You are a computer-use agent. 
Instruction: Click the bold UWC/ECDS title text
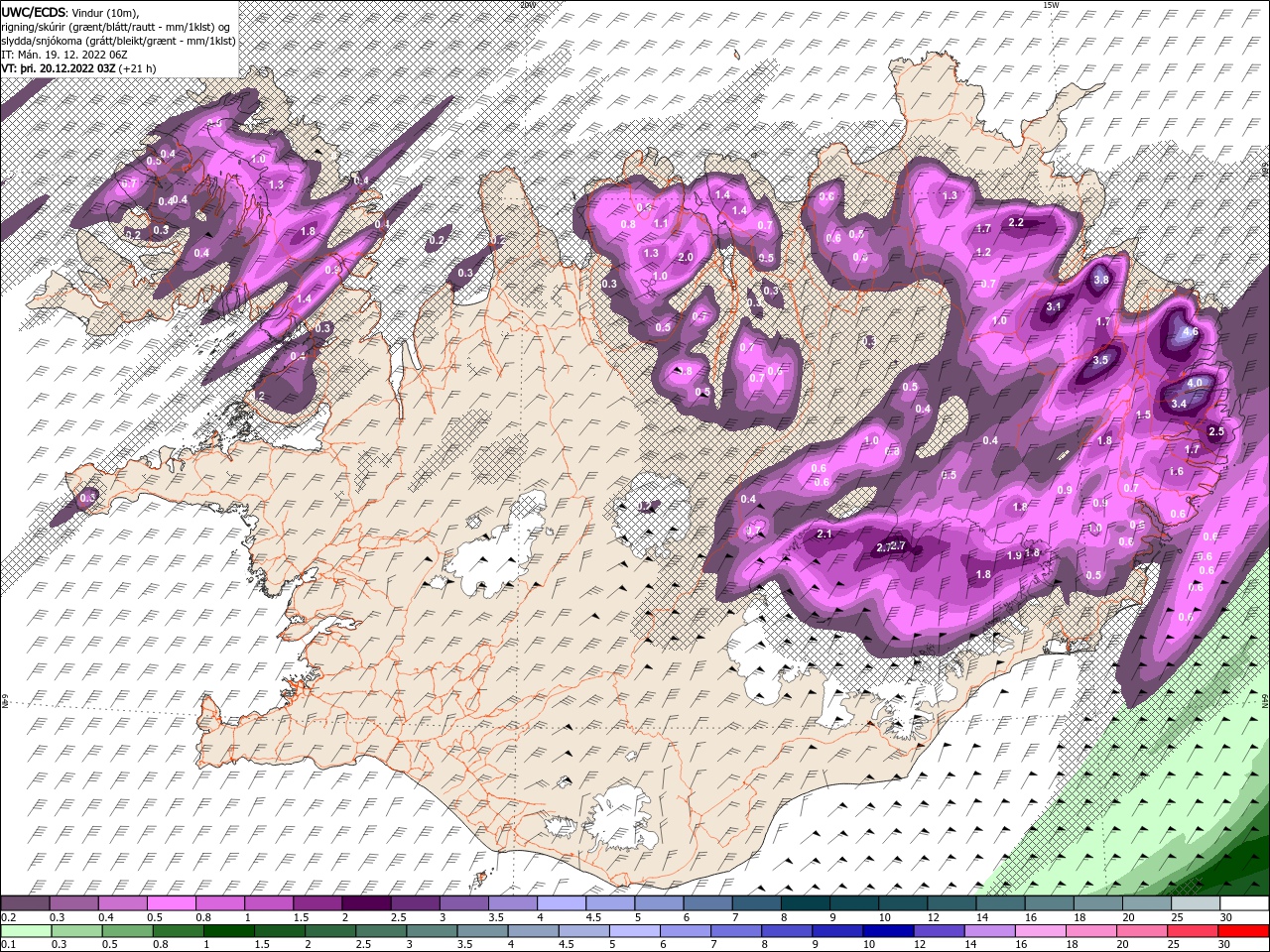point(34,12)
